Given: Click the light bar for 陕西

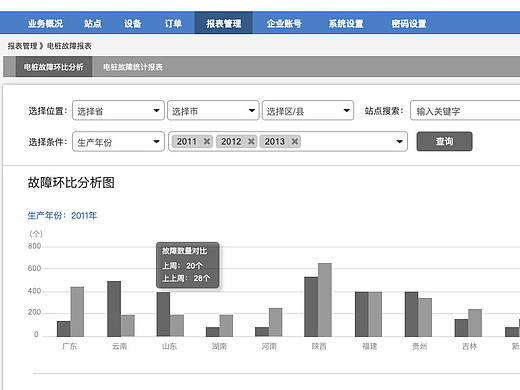Looking at the screenshot, I should click(325, 300).
